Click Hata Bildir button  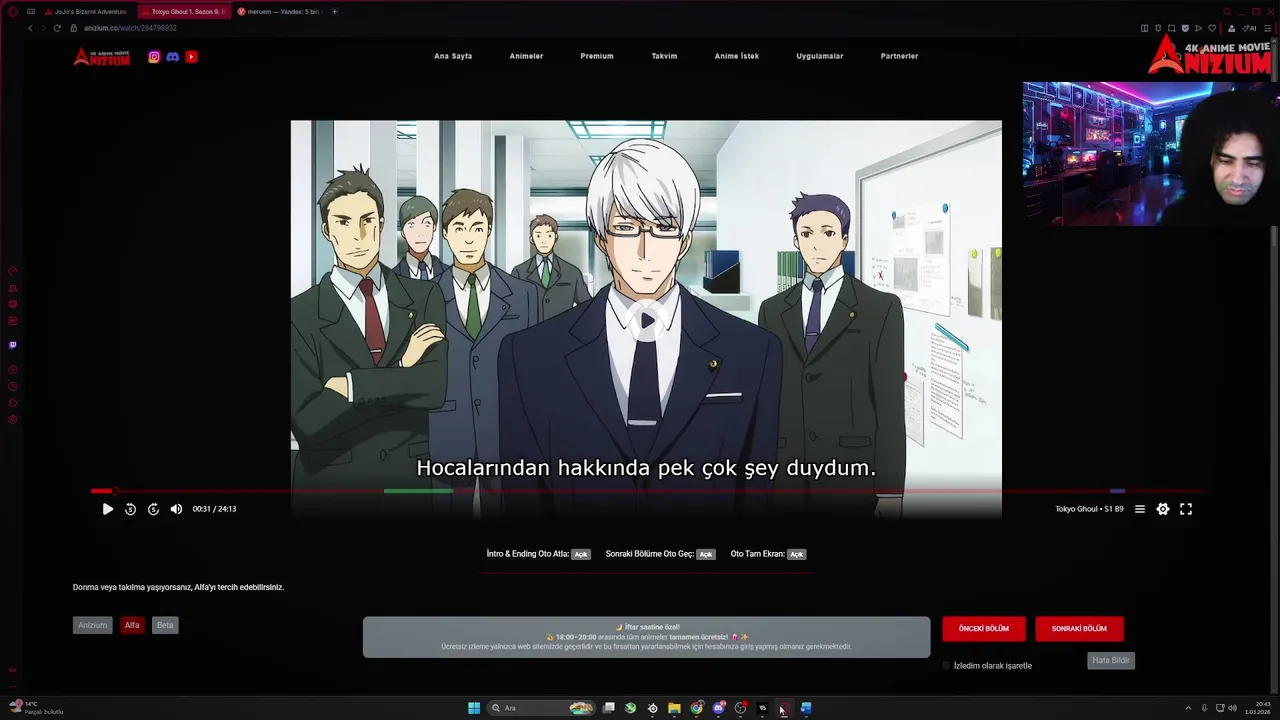(1111, 660)
